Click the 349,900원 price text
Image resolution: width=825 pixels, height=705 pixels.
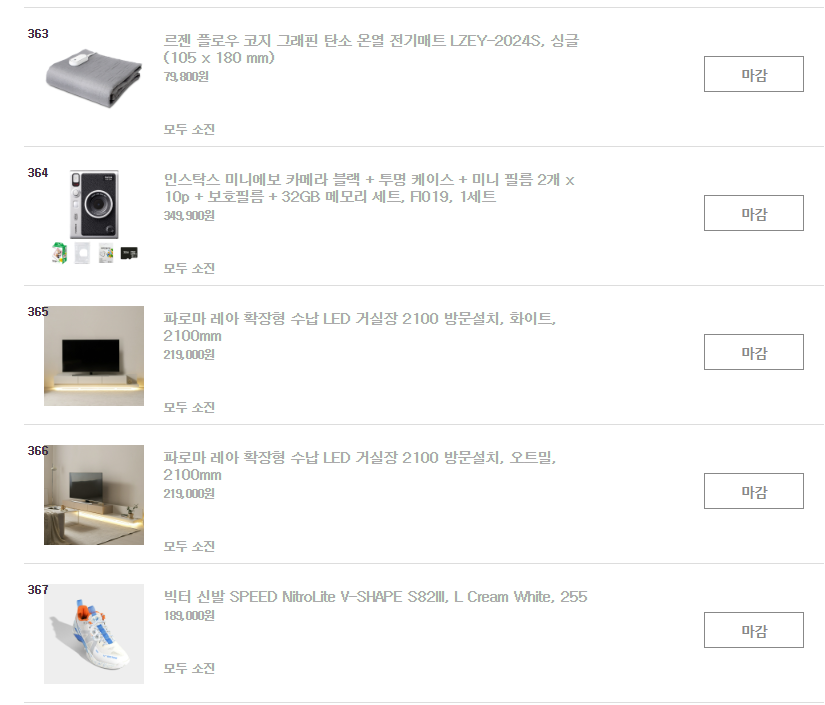click(x=189, y=216)
